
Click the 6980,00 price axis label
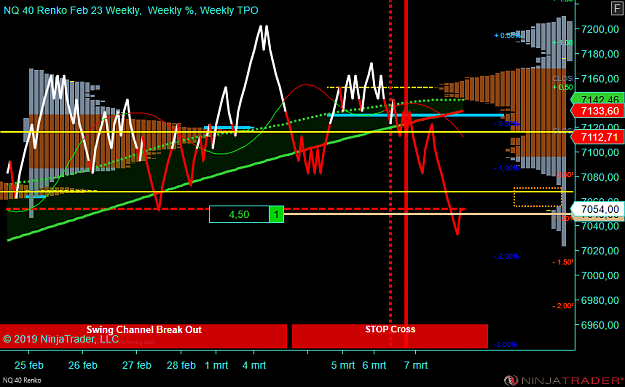[x=600, y=300]
